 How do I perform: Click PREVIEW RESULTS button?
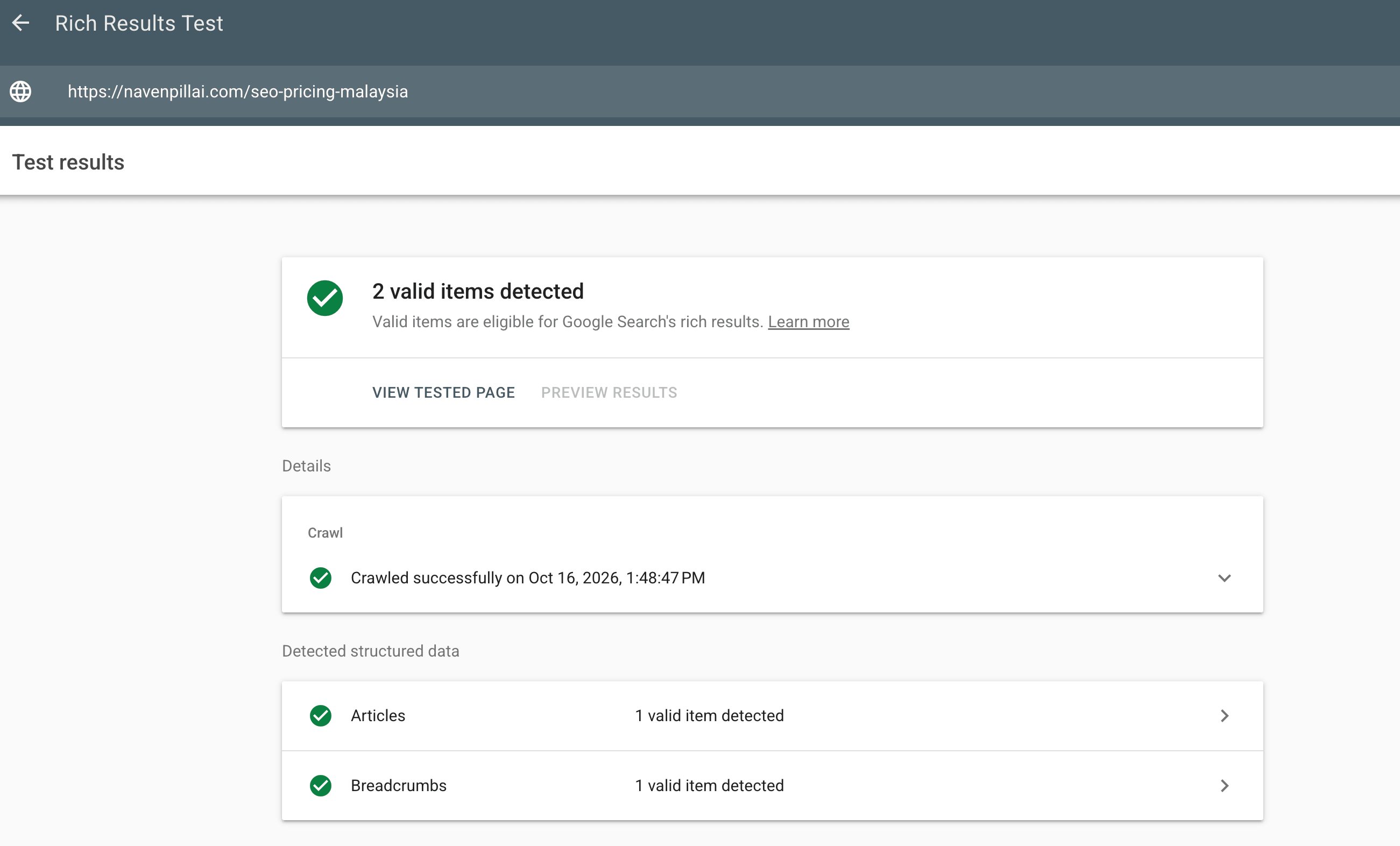click(x=609, y=393)
